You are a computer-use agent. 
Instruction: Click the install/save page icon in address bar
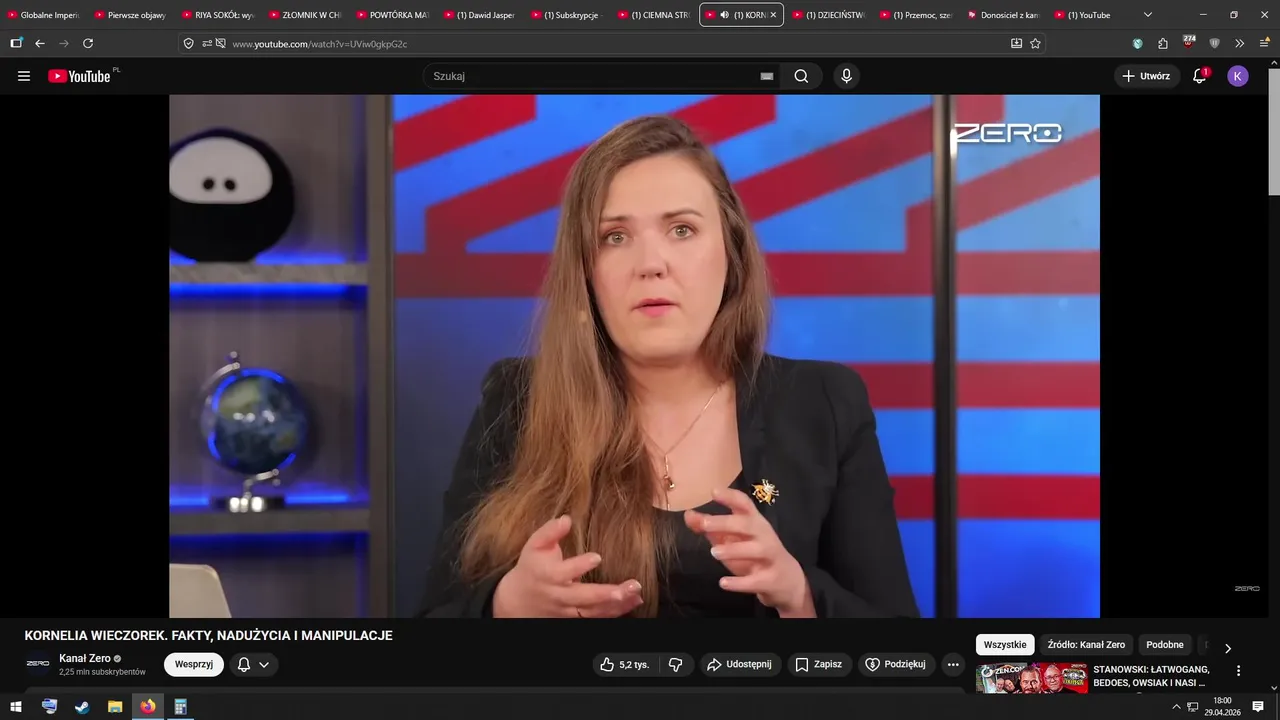click(x=1016, y=43)
